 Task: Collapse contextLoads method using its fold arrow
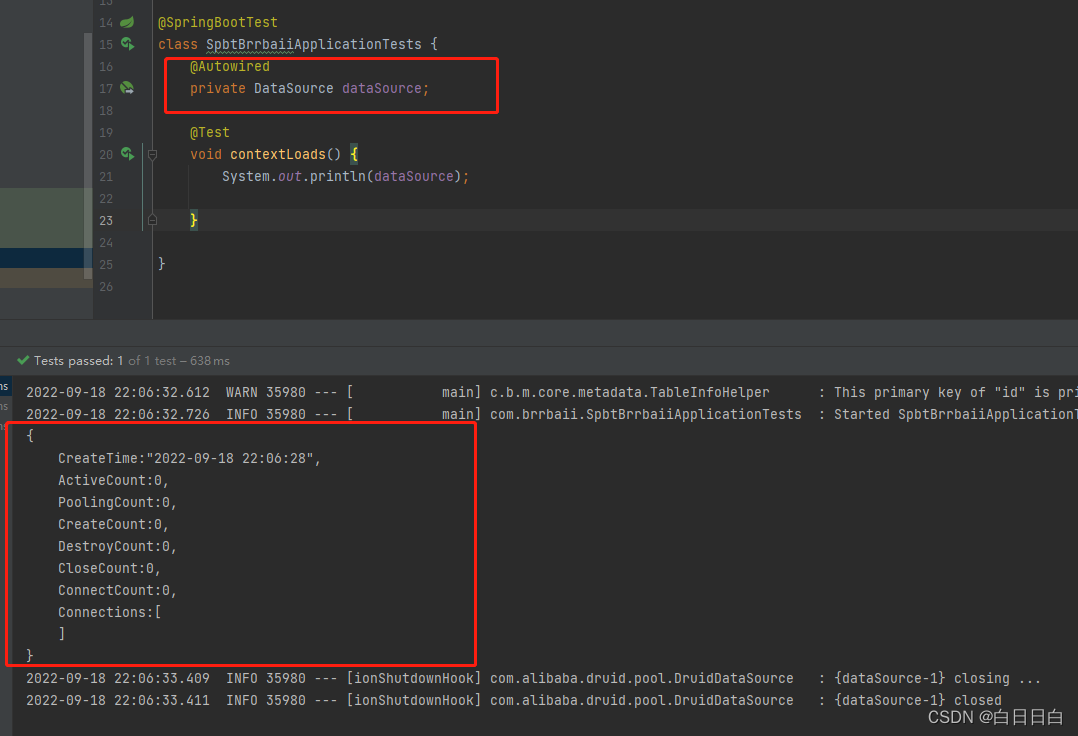click(150, 154)
